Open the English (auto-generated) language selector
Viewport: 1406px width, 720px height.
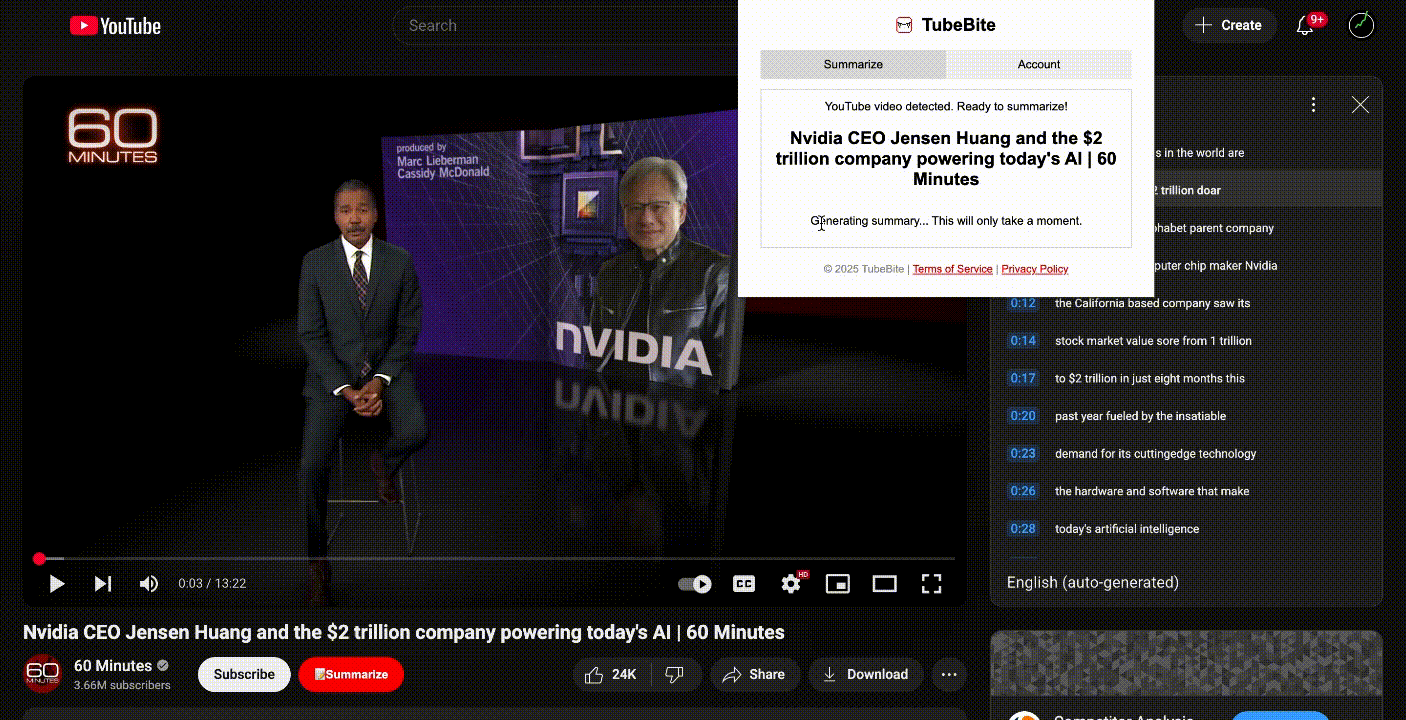click(1092, 582)
